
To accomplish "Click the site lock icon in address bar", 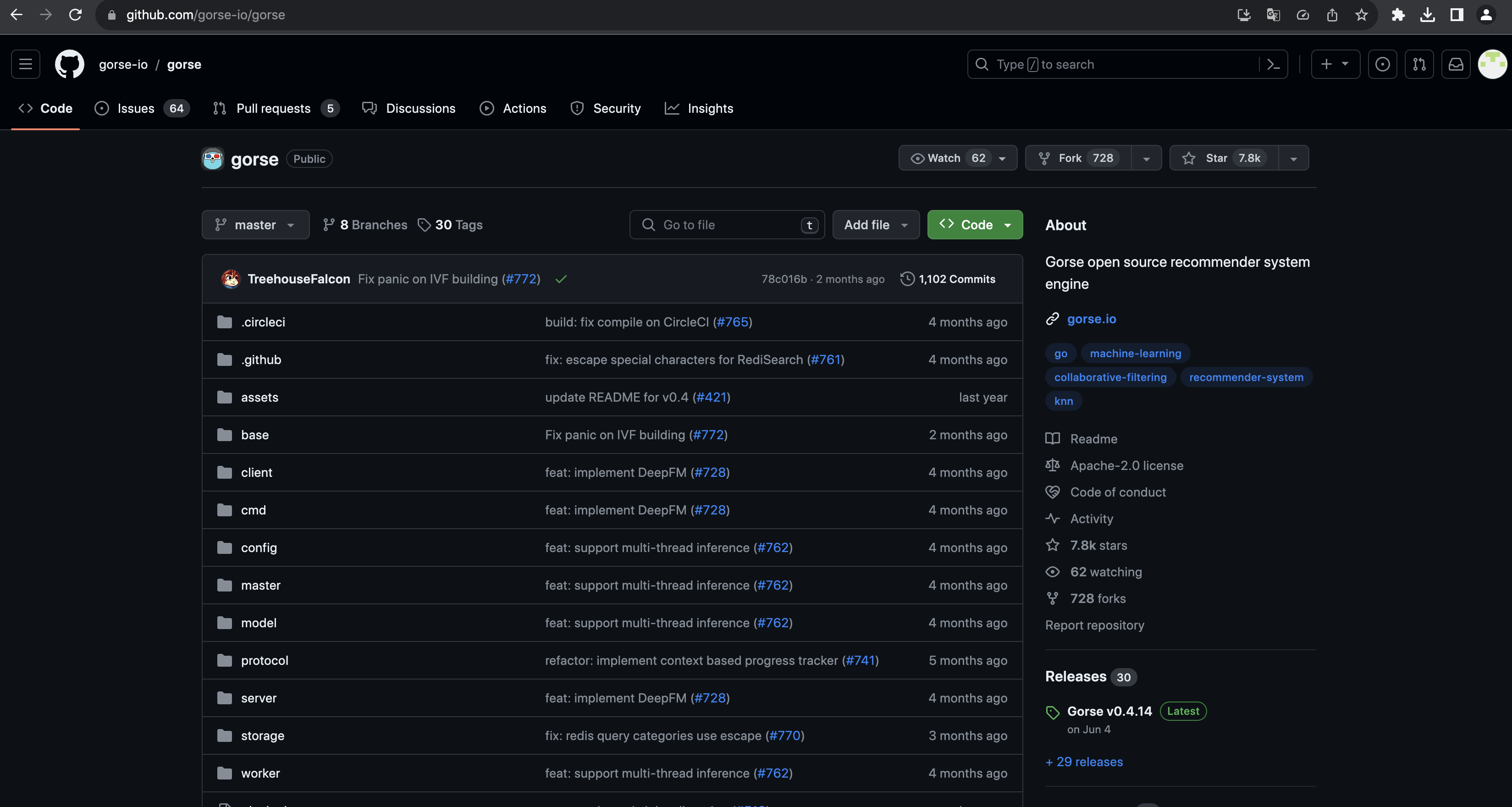I will 111,15.
